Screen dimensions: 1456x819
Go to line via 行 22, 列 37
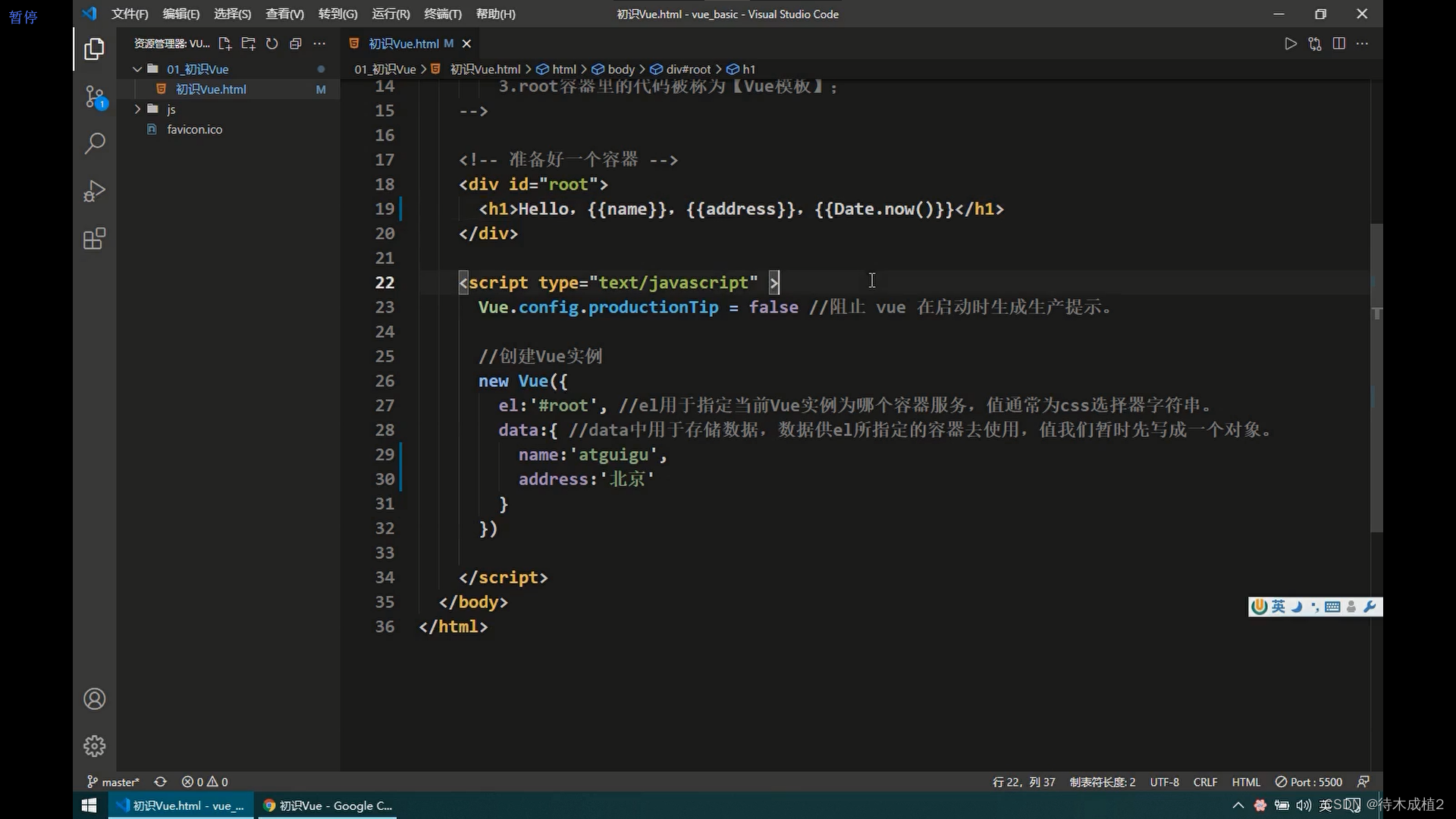point(1024,782)
